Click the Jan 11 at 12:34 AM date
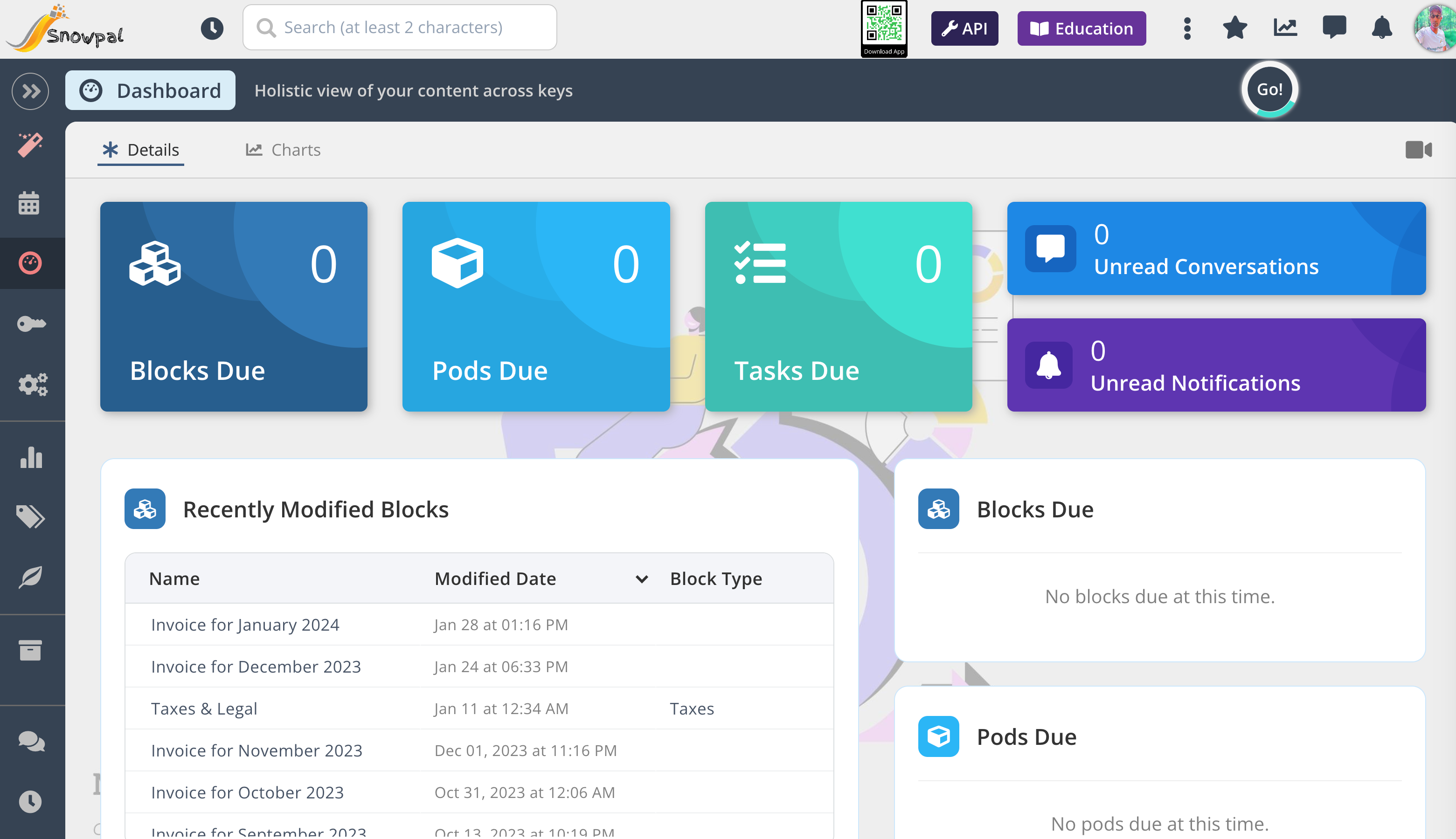The width and height of the screenshot is (1456, 839). (x=501, y=709)
